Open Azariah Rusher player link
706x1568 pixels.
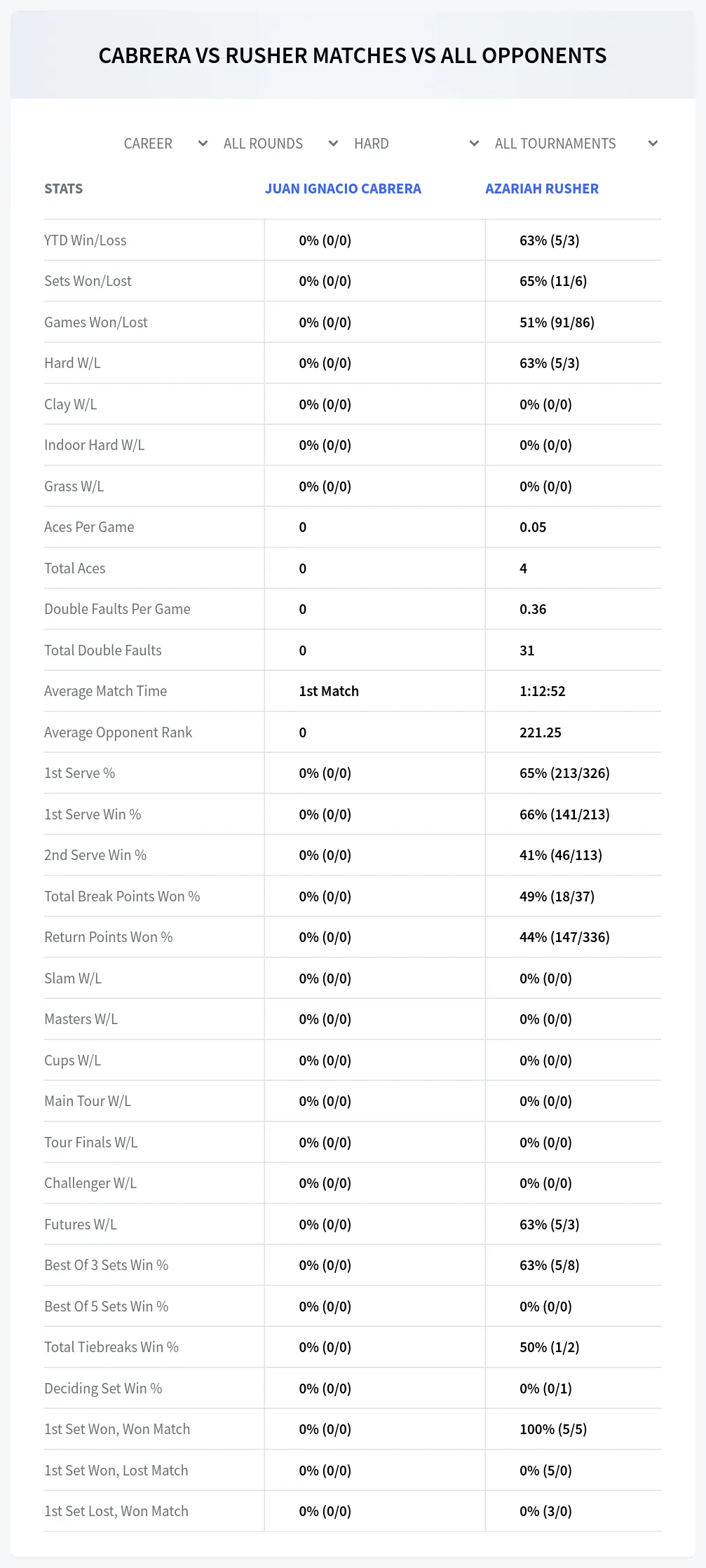[x=542, y=189]
